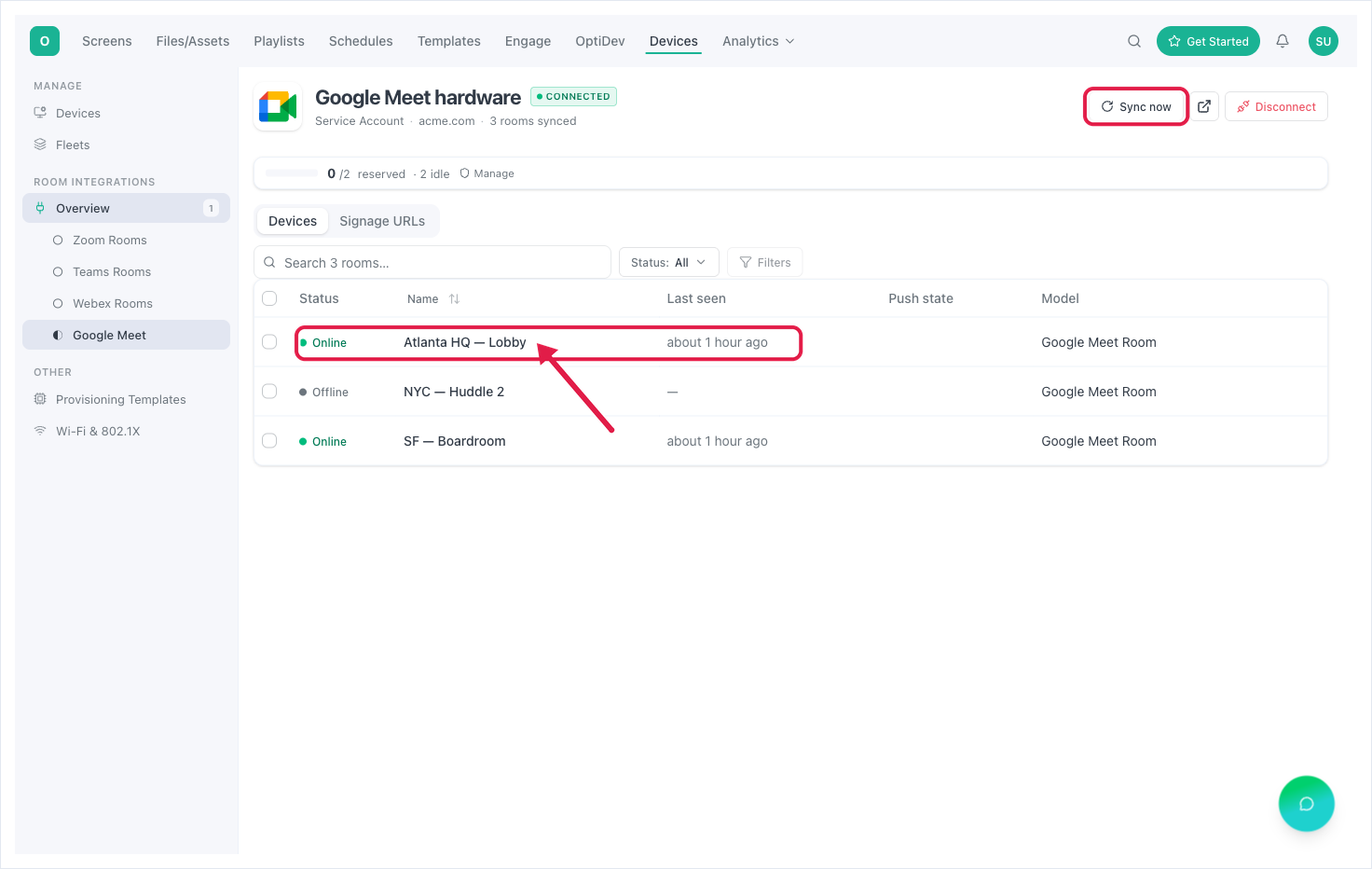Sort rooms by Name column arrows

click(454, 299)
